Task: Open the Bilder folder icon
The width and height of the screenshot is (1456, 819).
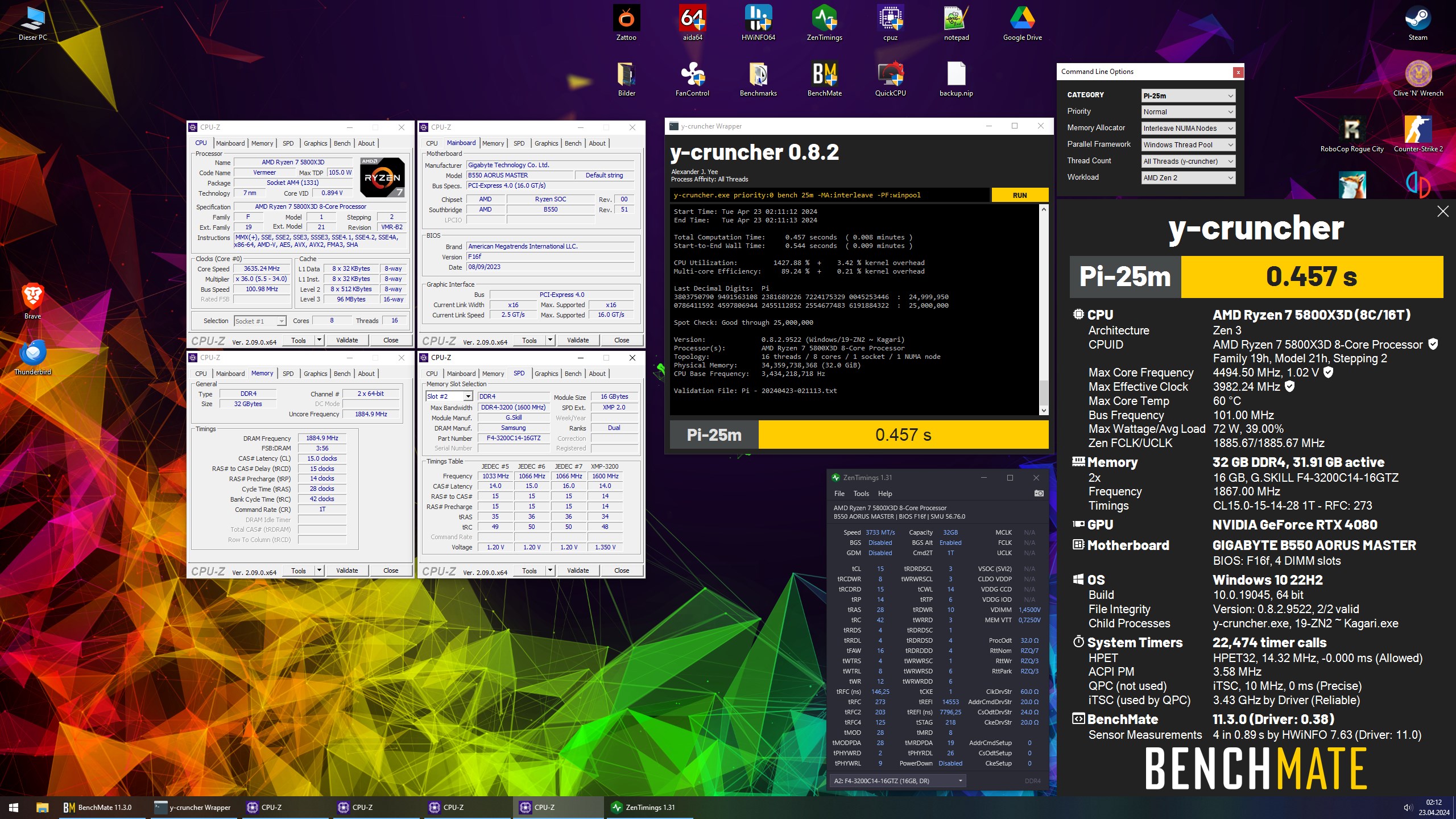Action: pyautogui.click(x=626, y=78)
